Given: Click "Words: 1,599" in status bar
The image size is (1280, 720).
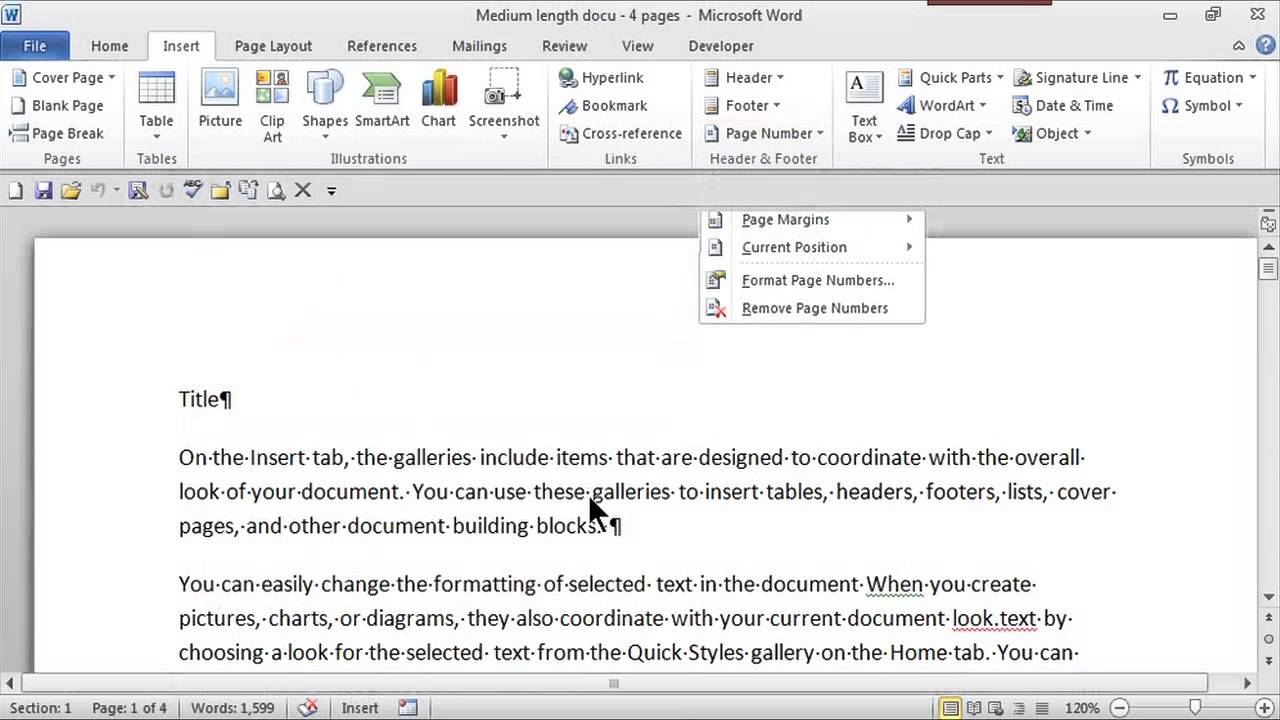Looking at the screenshot, I should click(232, 708).
